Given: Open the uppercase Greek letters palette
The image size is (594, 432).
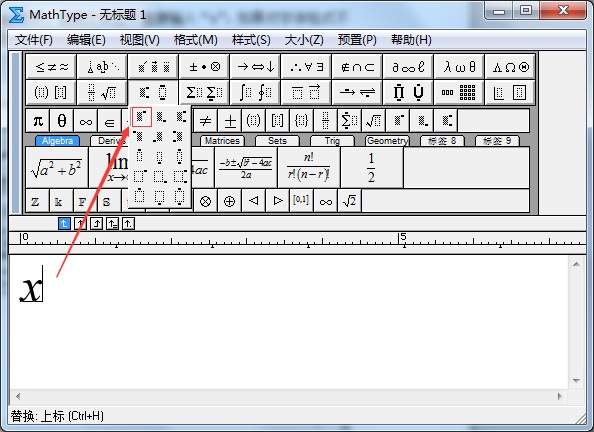Looking at the screenshot, I should (510, 67).
